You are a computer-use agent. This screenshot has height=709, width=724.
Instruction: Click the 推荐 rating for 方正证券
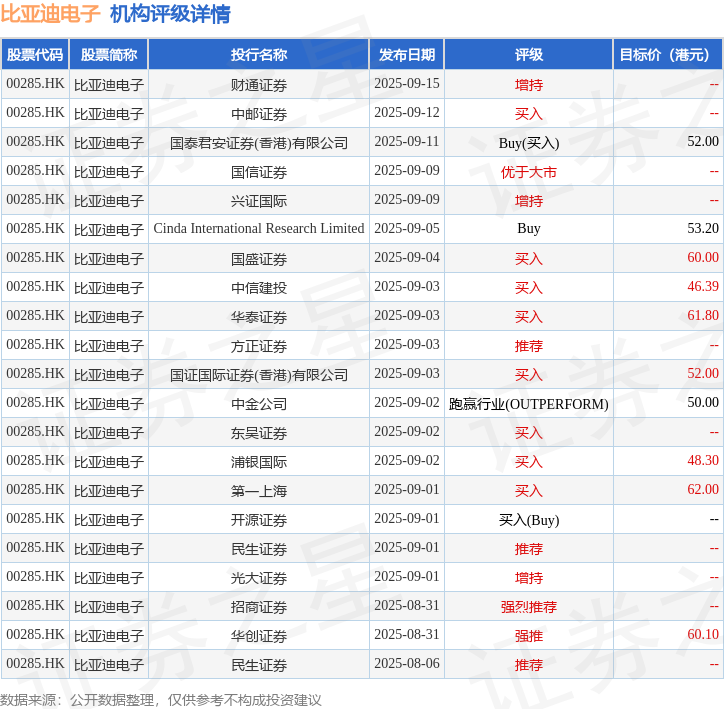pos(529,346)
